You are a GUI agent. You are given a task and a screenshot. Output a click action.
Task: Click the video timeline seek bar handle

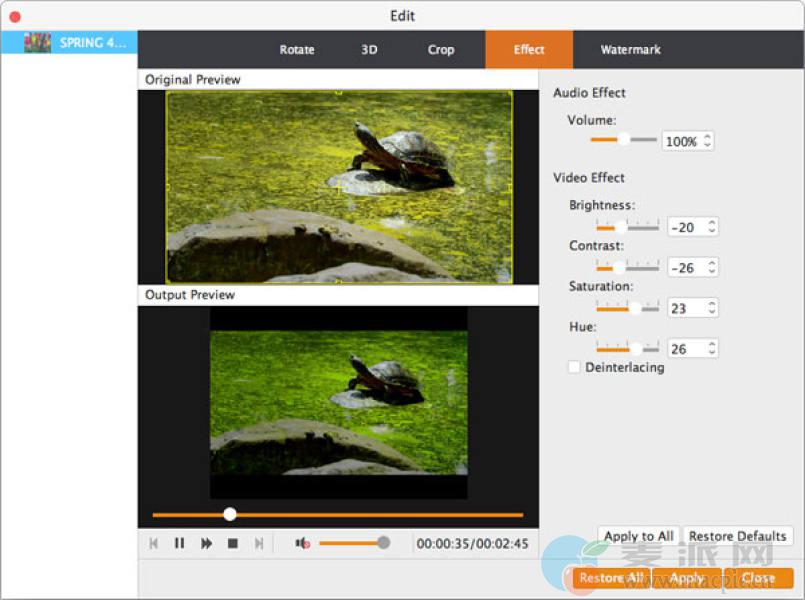[230, 514]
